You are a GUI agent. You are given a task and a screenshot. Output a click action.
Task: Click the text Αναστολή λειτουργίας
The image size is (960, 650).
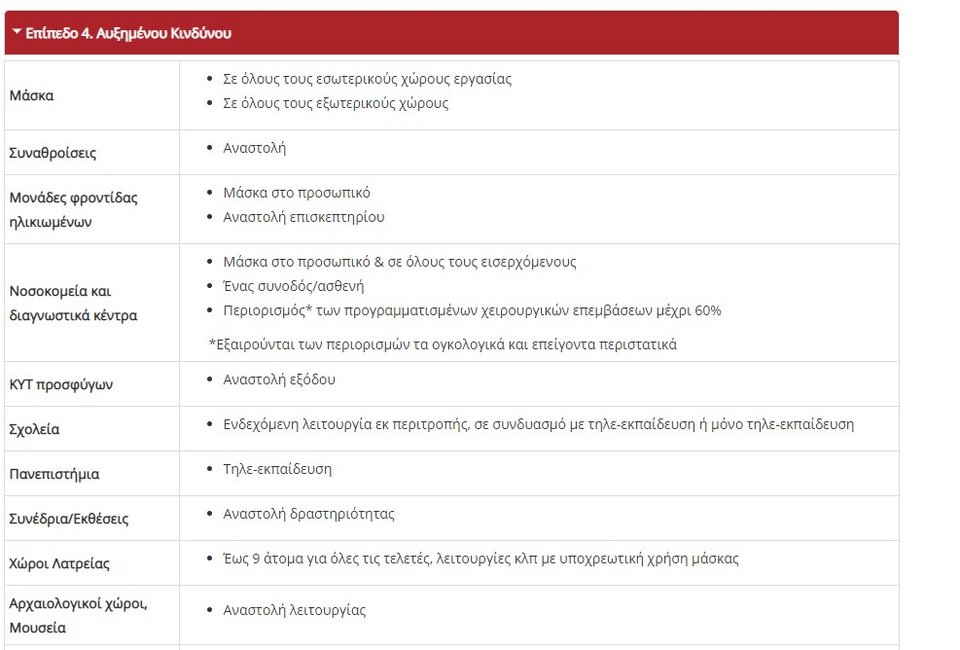294,610
